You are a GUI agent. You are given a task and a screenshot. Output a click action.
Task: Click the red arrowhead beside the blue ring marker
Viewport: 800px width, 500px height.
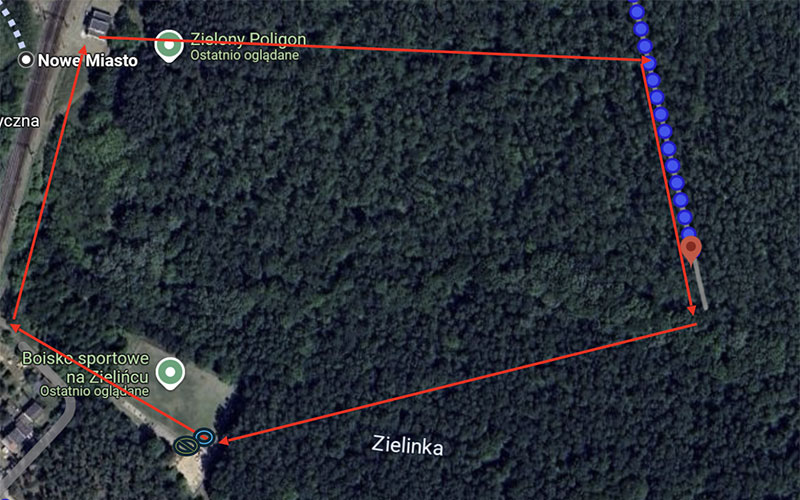coord(223,440)
